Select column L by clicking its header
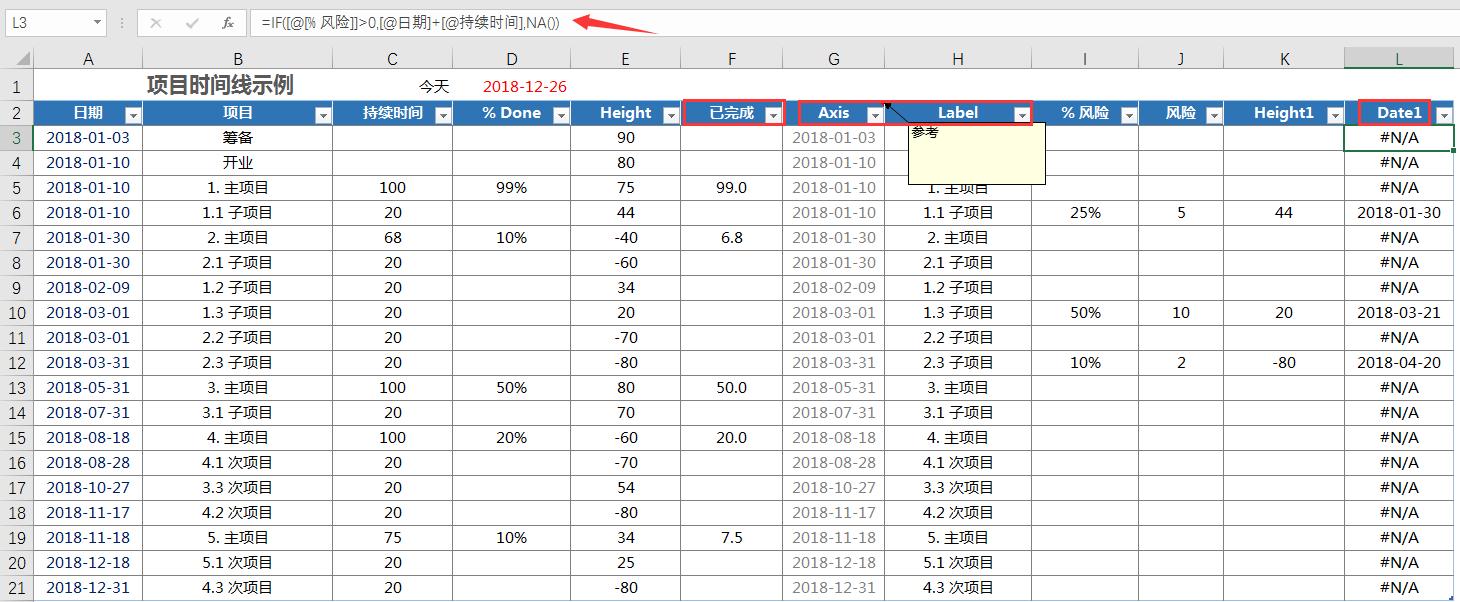 pyautogui.click(x=1398, y=57)
